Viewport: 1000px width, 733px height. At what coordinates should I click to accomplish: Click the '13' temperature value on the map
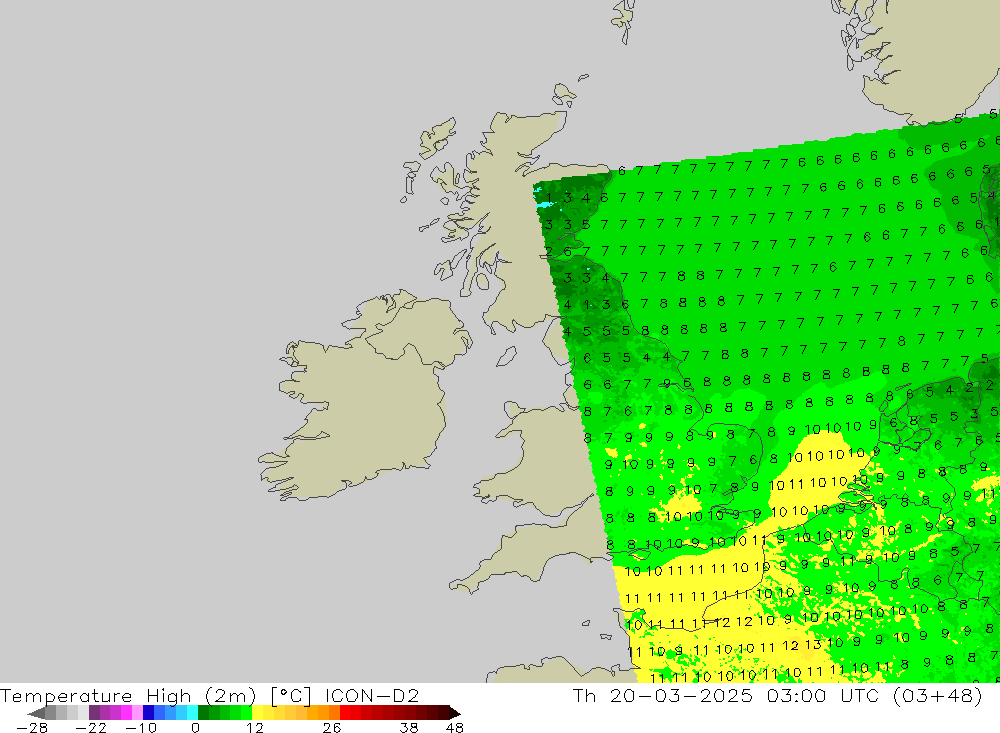point(812,644)
